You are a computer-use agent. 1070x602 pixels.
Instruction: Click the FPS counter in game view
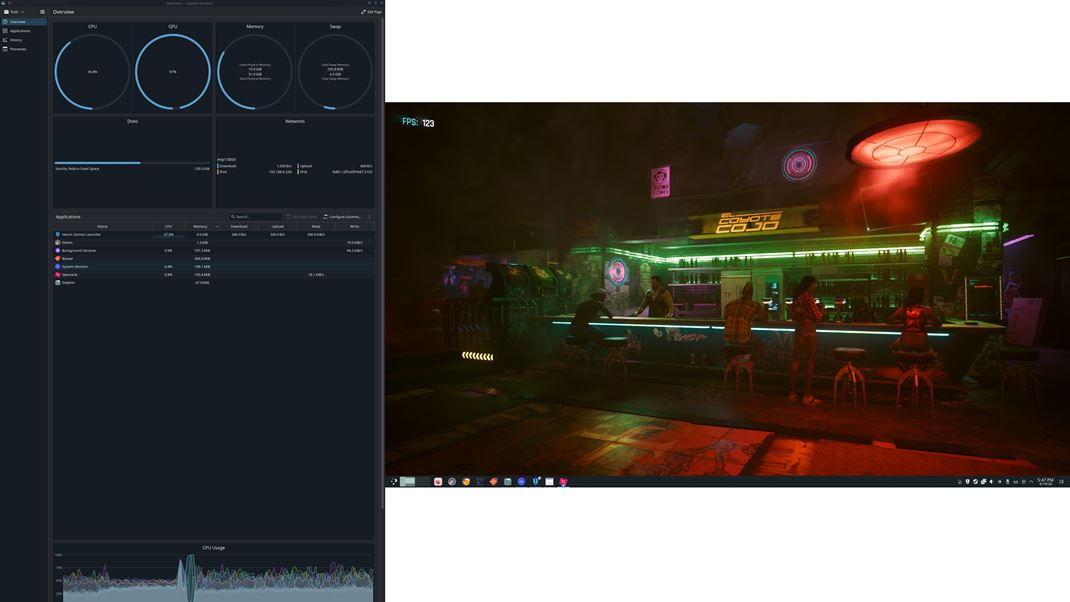(418, 122)
